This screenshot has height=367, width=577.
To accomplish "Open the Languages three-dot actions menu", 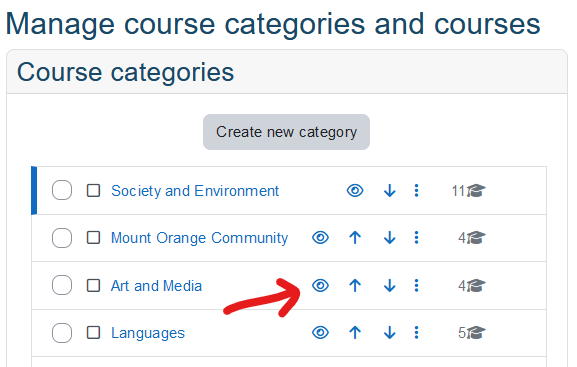I will click(416, 333).
